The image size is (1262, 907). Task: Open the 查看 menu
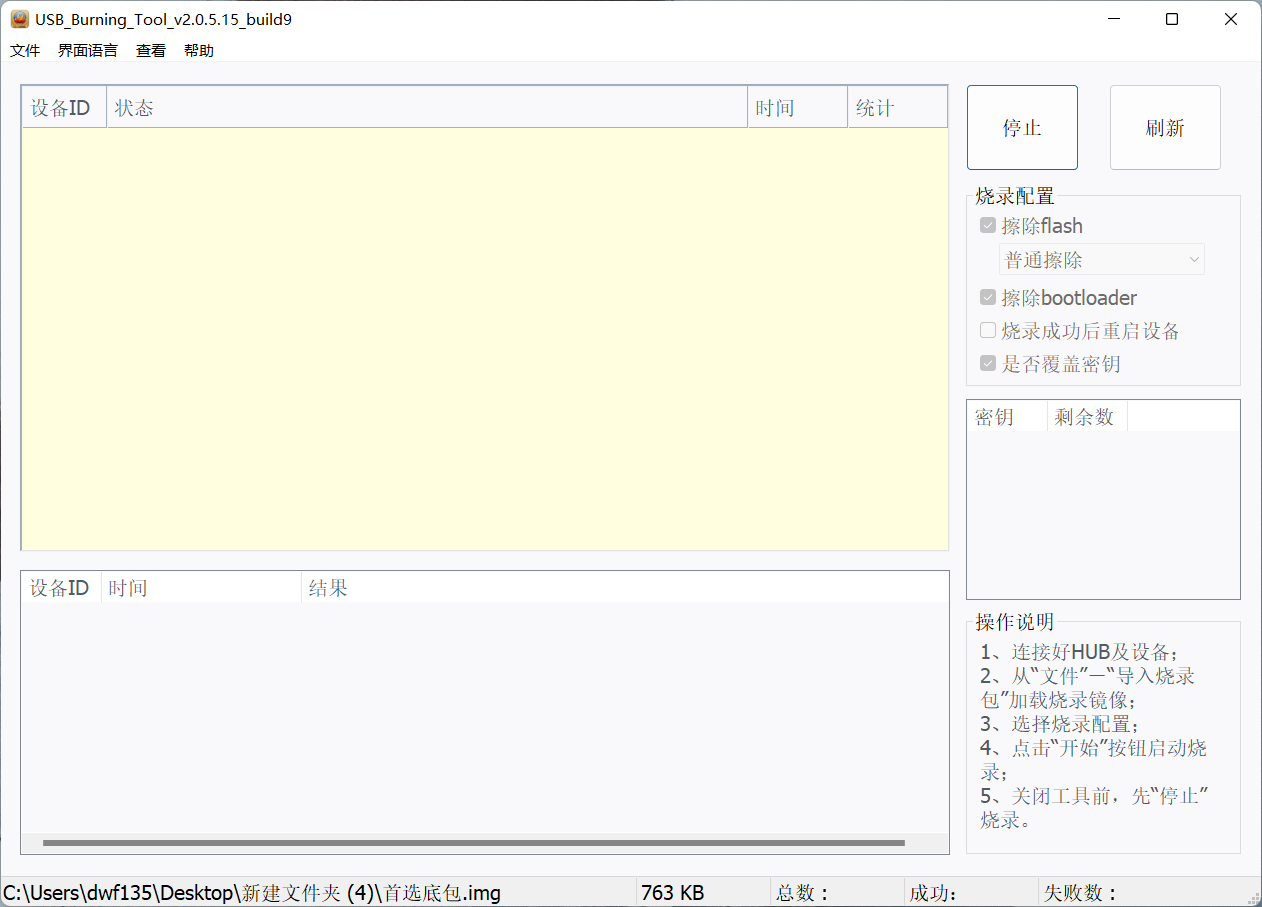(151, 51)
